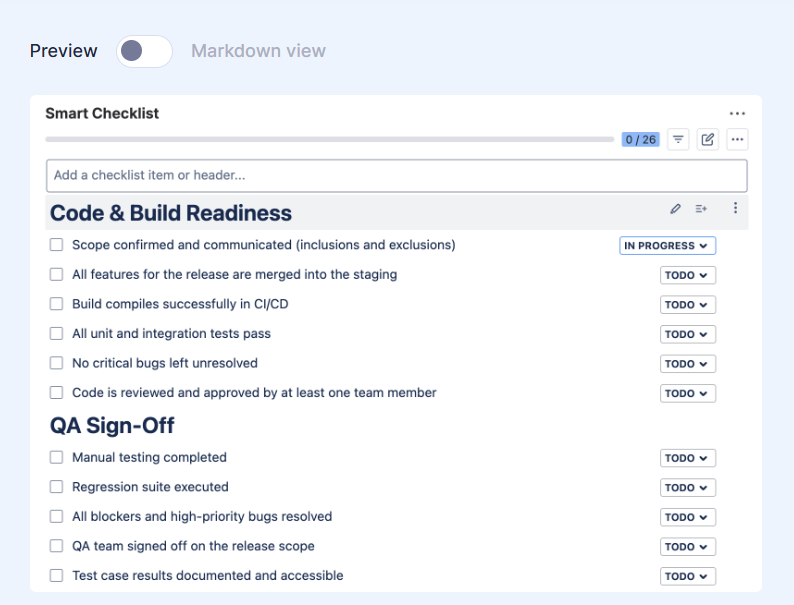
Task: Click the 'Markdown view' label
Action: [258, 51]
